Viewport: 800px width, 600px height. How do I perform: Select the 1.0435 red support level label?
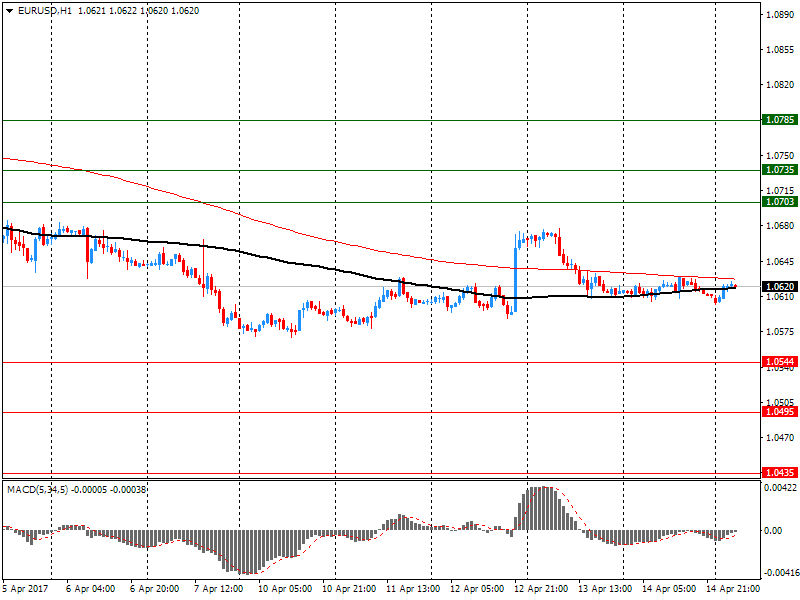[x=780, y=473]
